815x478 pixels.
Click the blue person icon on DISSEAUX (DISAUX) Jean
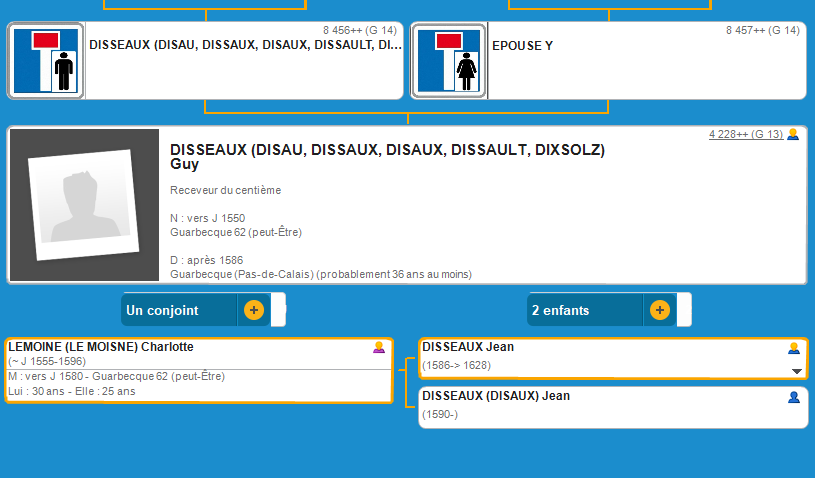point(794,397)
